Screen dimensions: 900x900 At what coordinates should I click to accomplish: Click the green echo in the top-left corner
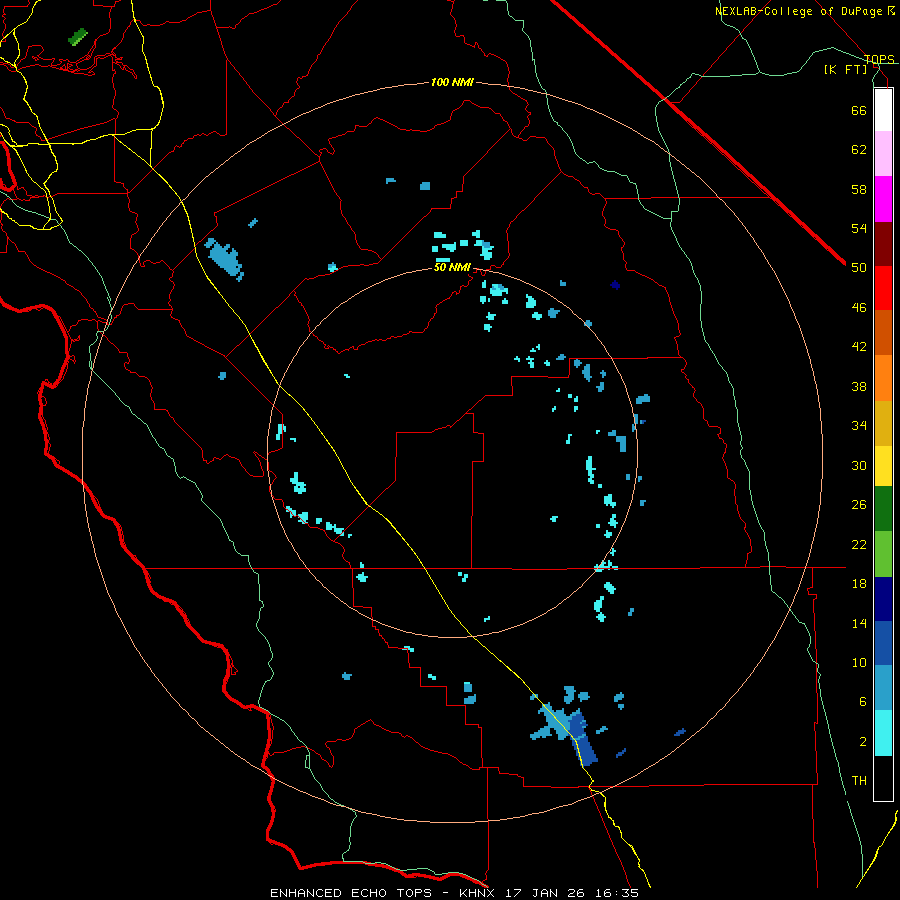tap(77, 37)
